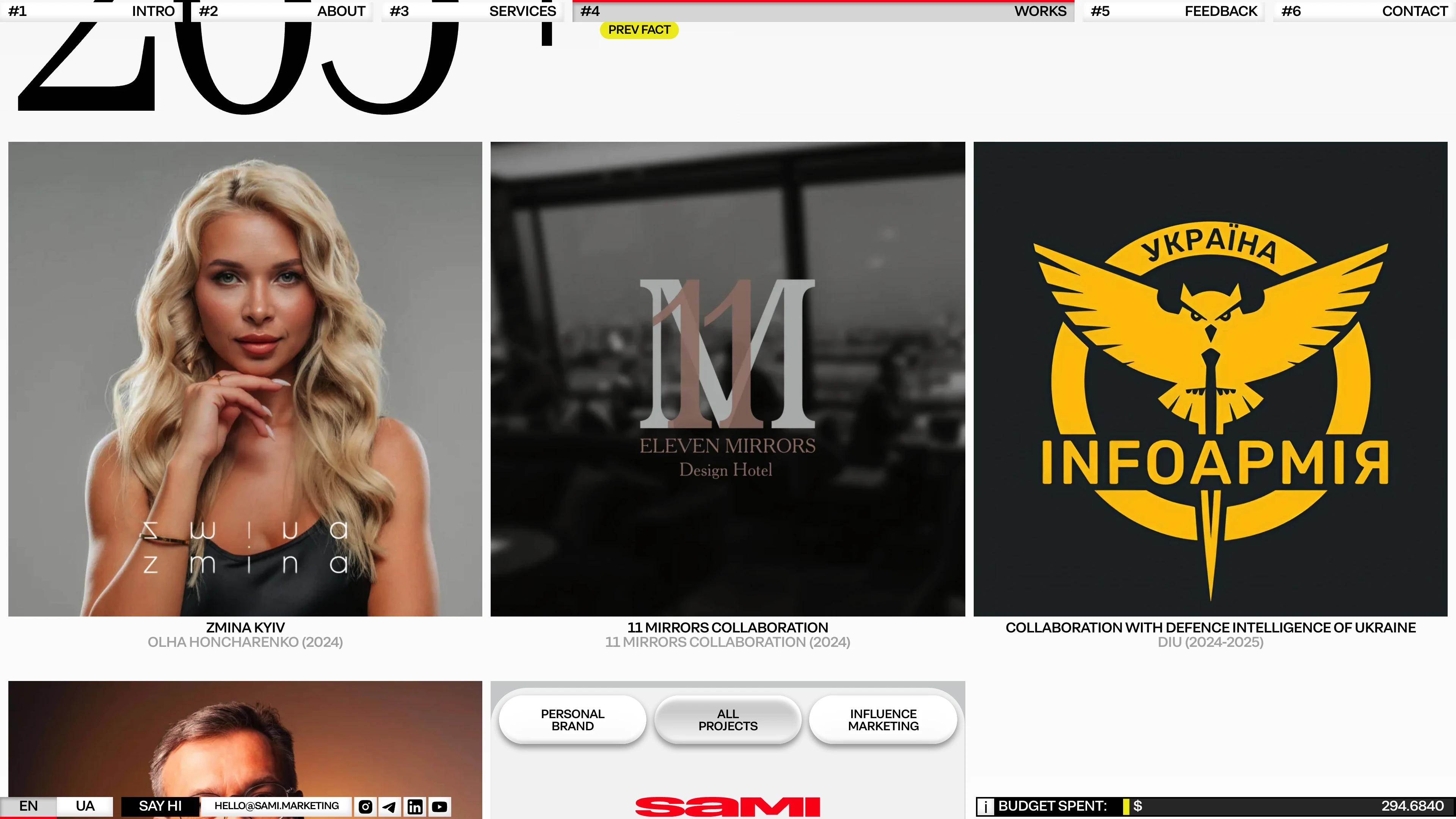Keep ALL PROJECTS filter active
Viewport: 1456px width, 819px height.
coord(728,720)
